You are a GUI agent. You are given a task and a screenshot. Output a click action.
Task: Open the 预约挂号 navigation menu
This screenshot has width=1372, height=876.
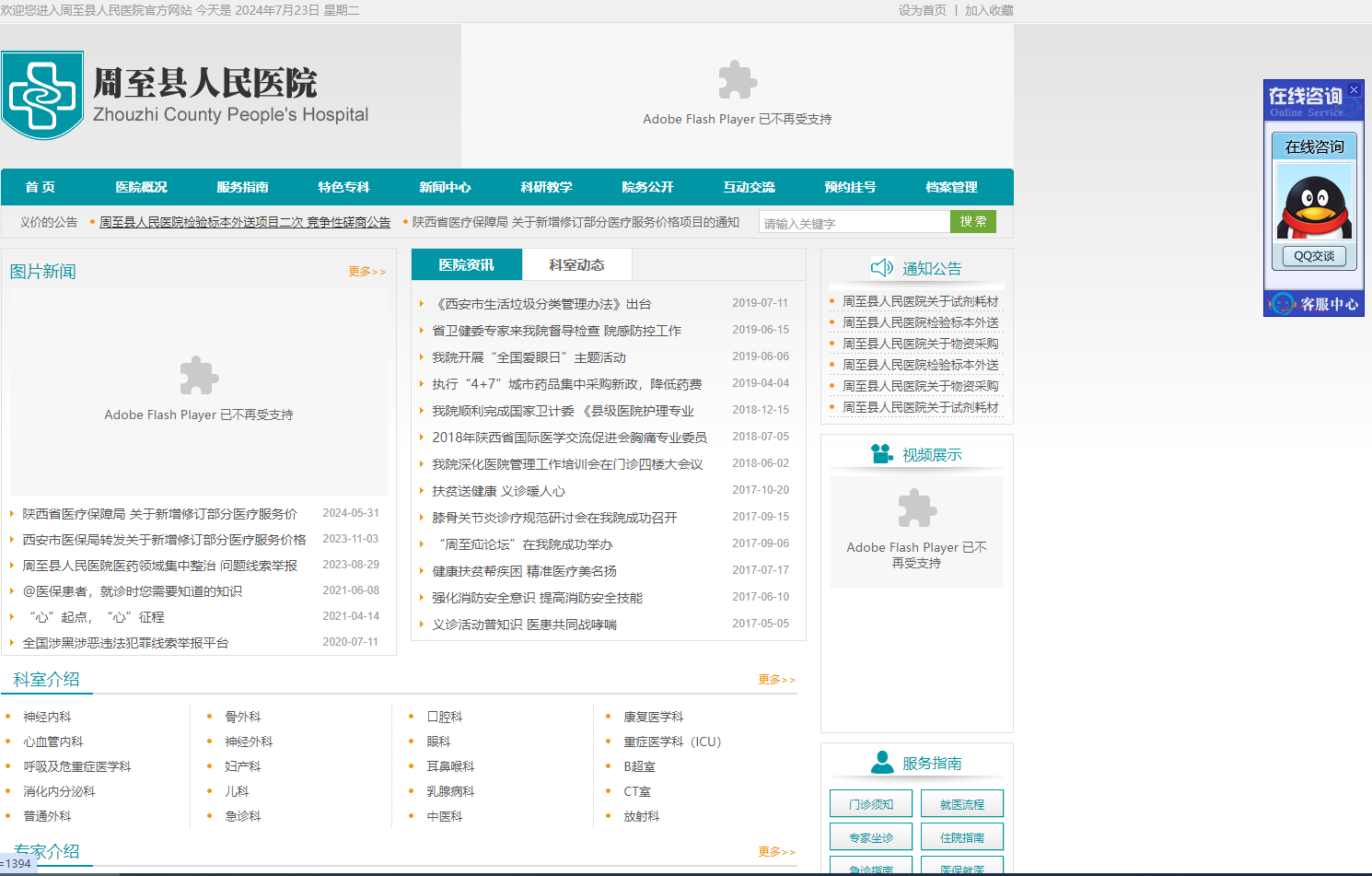[851, 187]
